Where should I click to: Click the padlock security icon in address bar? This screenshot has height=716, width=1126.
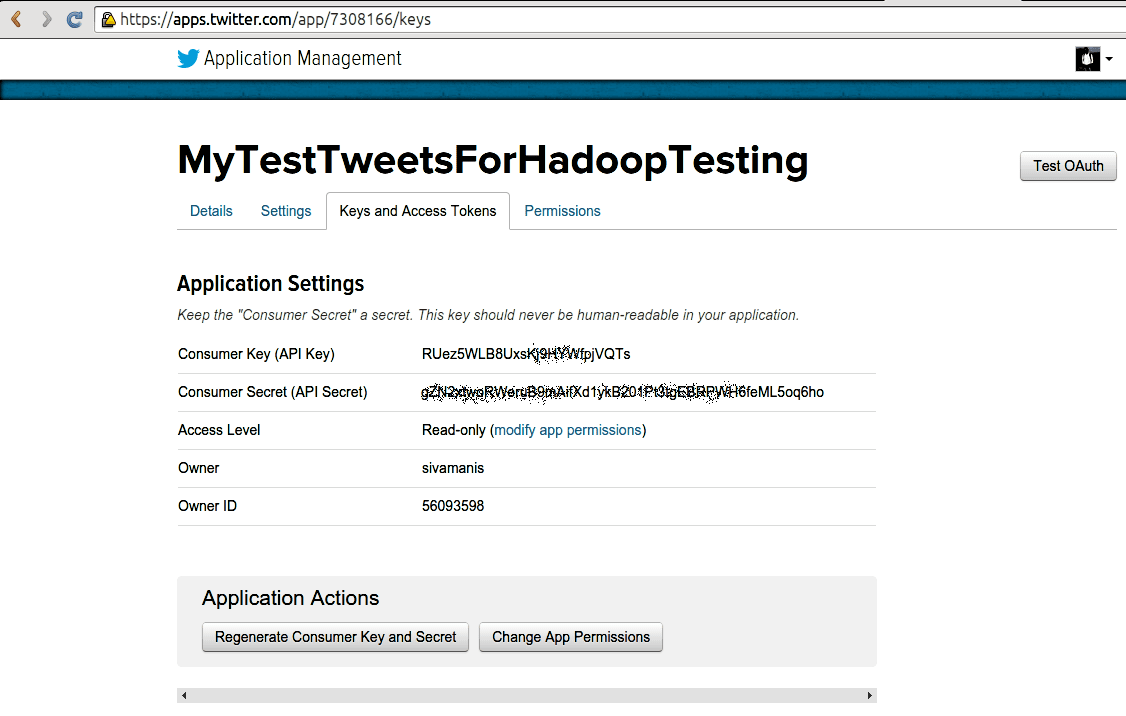coord(108,19)
